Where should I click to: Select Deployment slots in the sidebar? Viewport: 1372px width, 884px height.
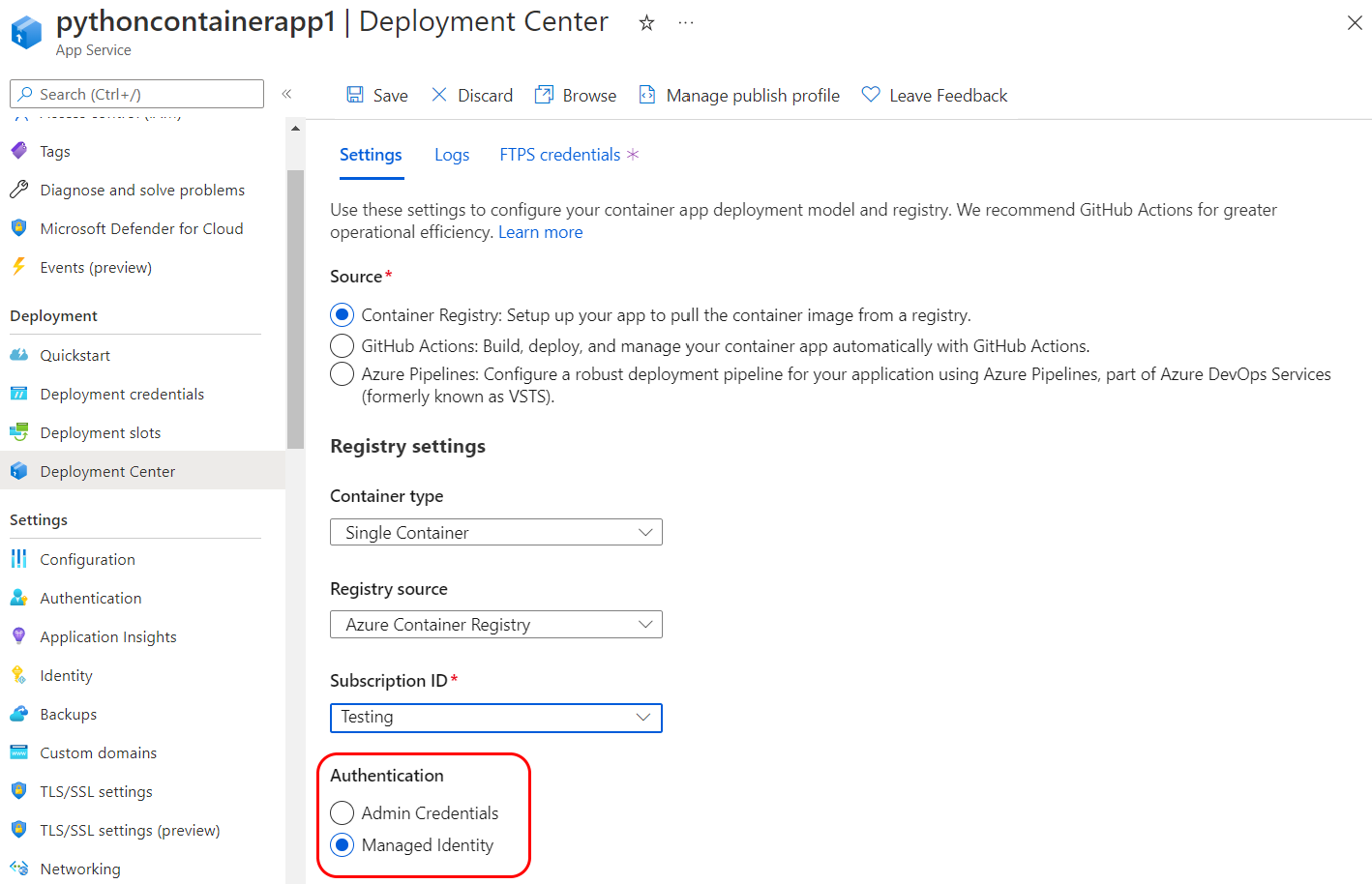[100, 432]
